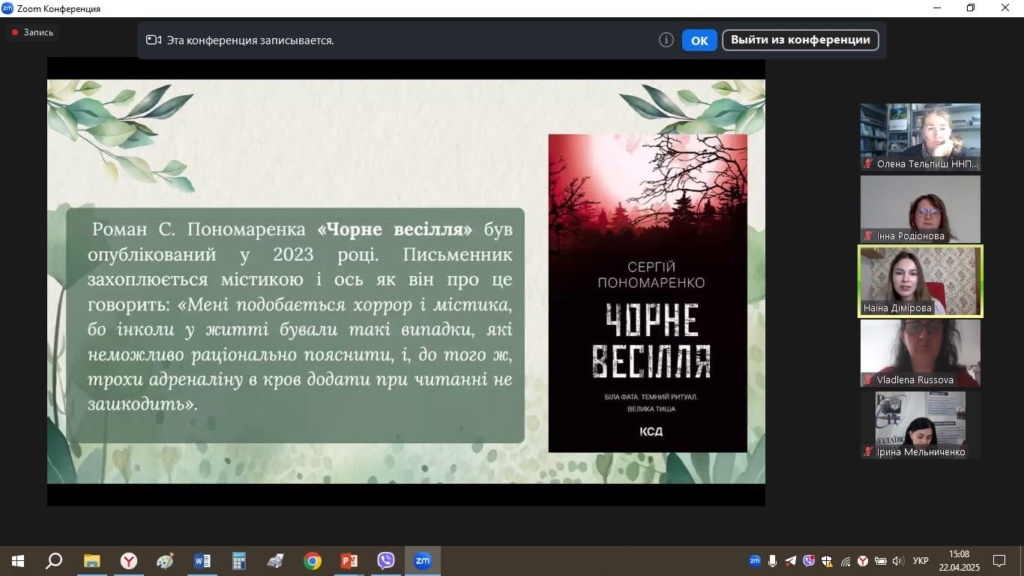Image resolution: width=1024 pixels, height=576 pixels.
Task: Open Calculator from the taskbar
Action: coord(239,561)
